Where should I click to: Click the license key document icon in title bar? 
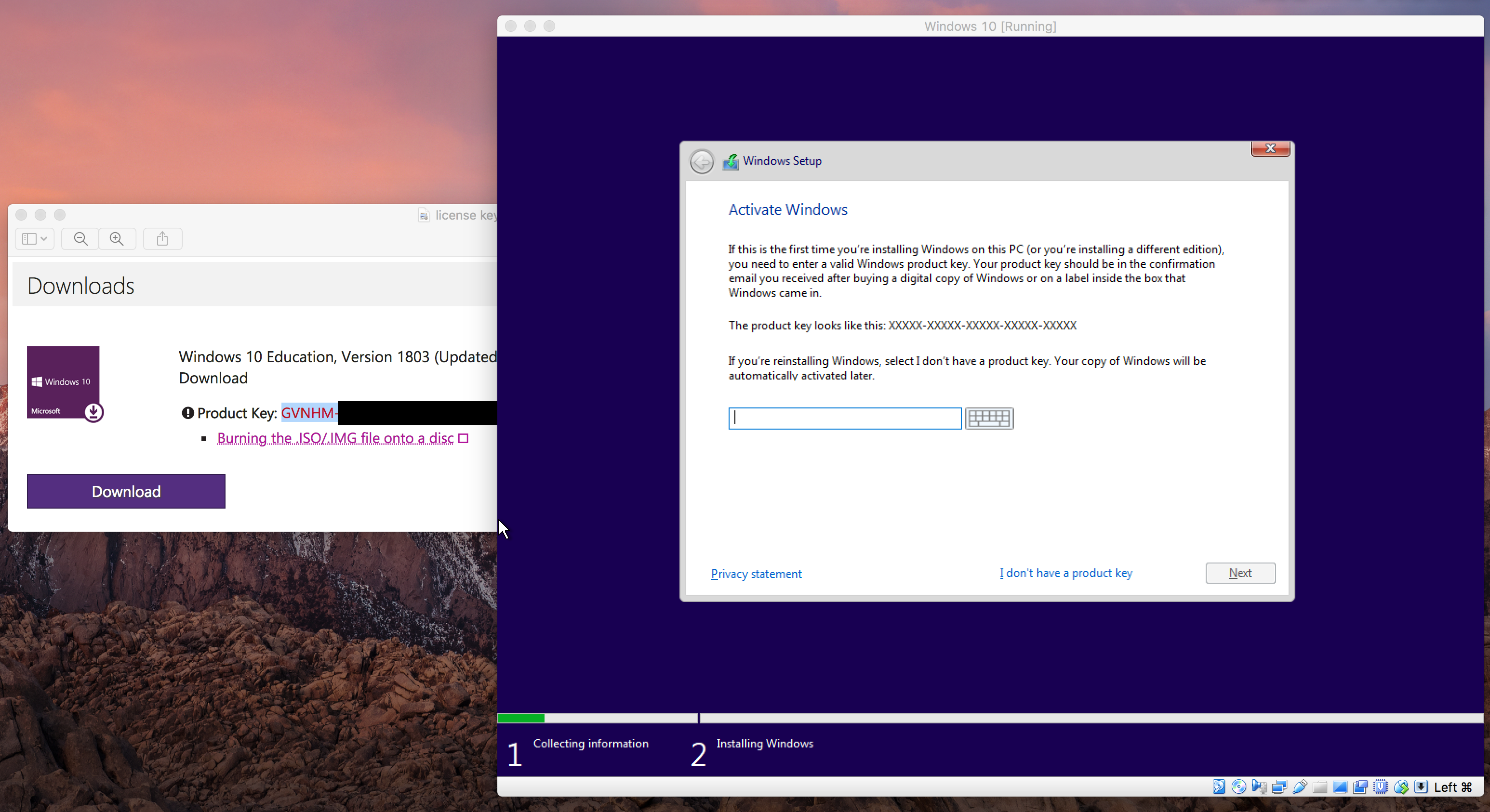point(424,216)
